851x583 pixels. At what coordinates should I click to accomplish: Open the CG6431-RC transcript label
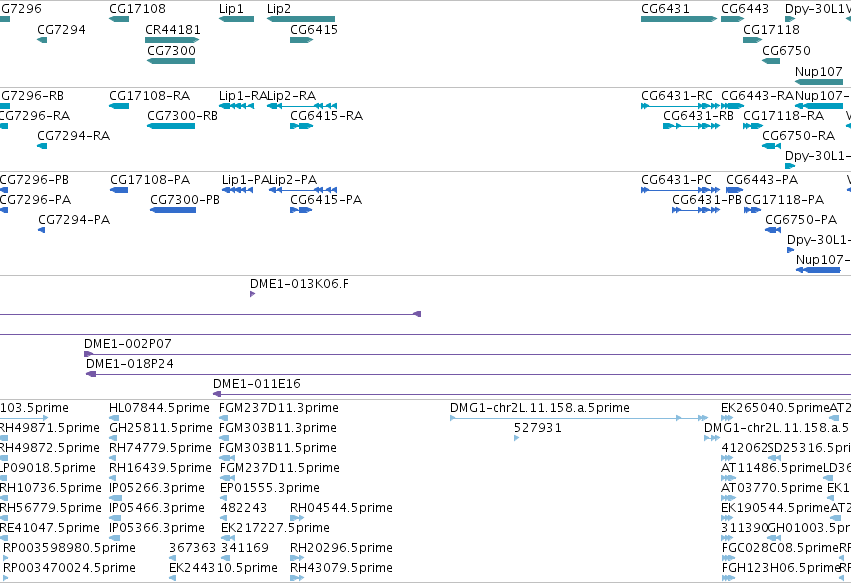click(677, 96)
